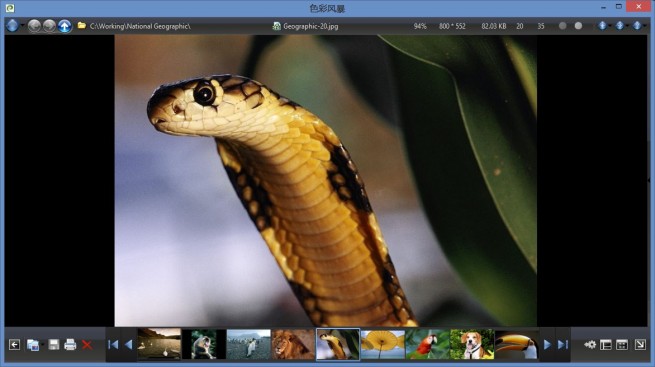Select the beagle dog thumbnail

point(472,344)
